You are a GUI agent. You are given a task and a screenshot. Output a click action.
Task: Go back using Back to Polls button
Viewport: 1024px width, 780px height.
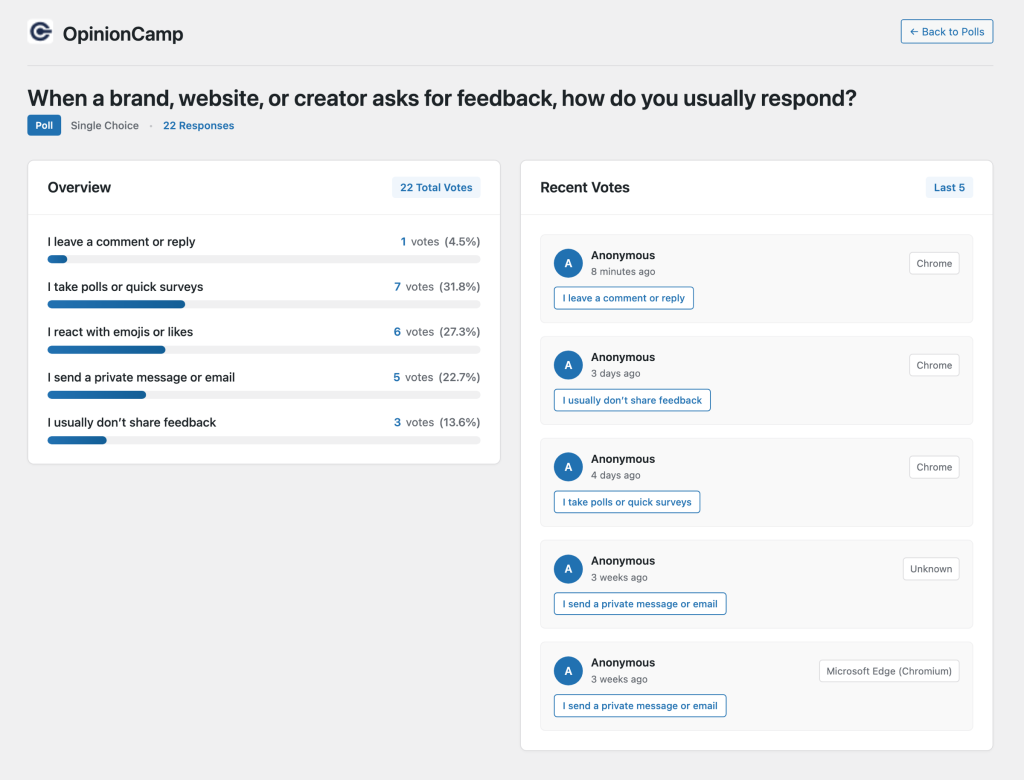pos(946,32)
